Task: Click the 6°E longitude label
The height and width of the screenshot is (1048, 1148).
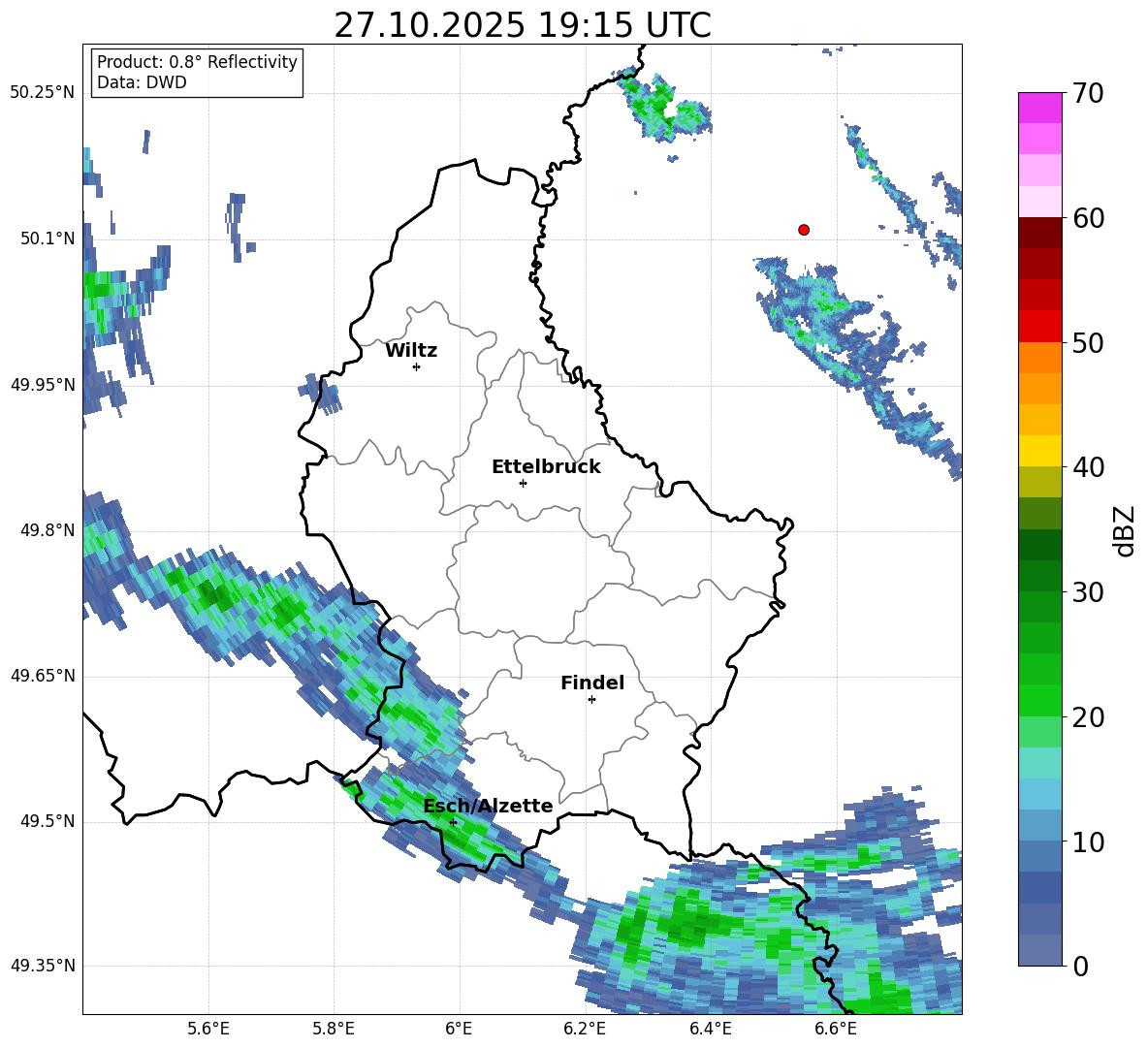Action: tap(459, 1029)
